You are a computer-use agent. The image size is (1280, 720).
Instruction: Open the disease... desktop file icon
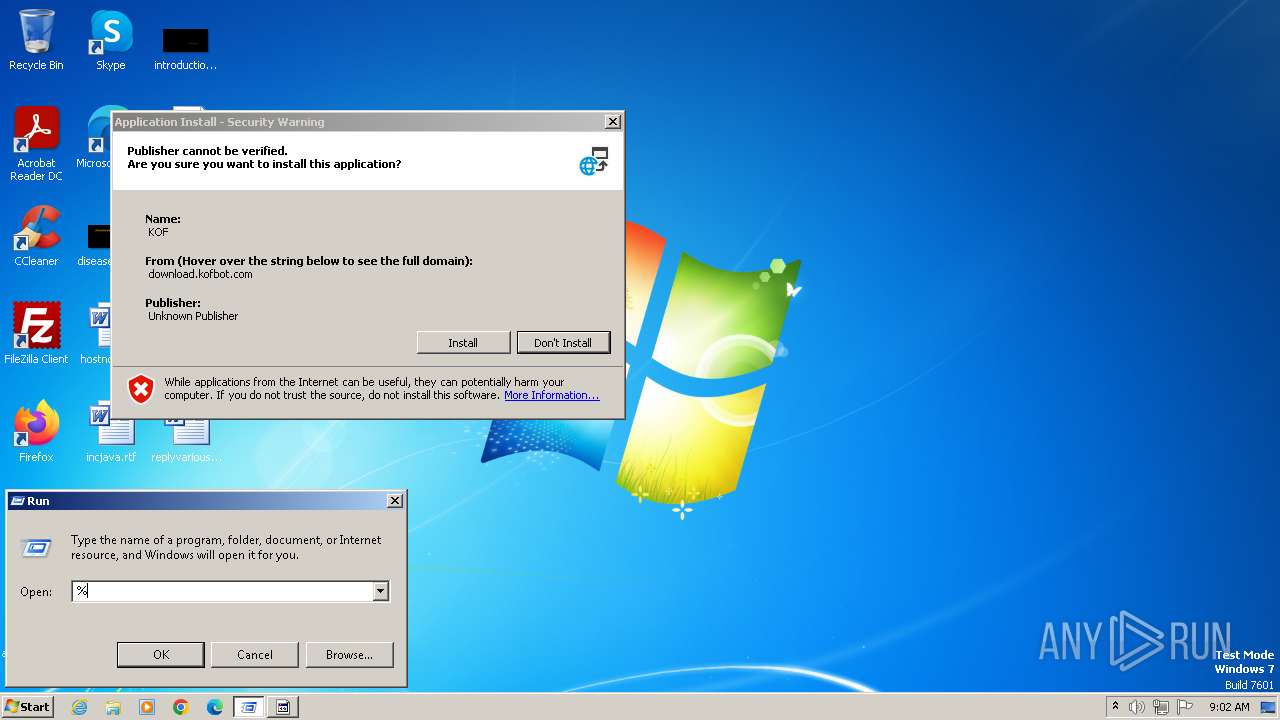pyautogui.click(x=97, y=245)
